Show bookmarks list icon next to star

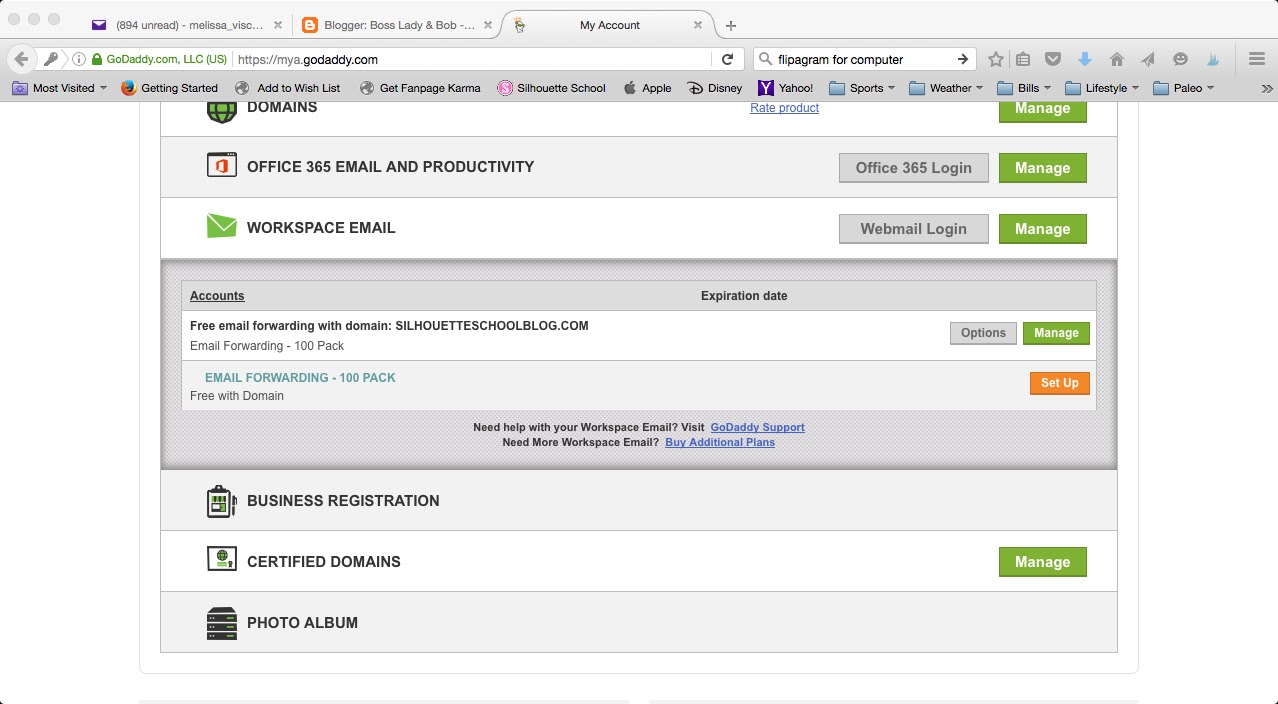click(x=1023, y=59)
